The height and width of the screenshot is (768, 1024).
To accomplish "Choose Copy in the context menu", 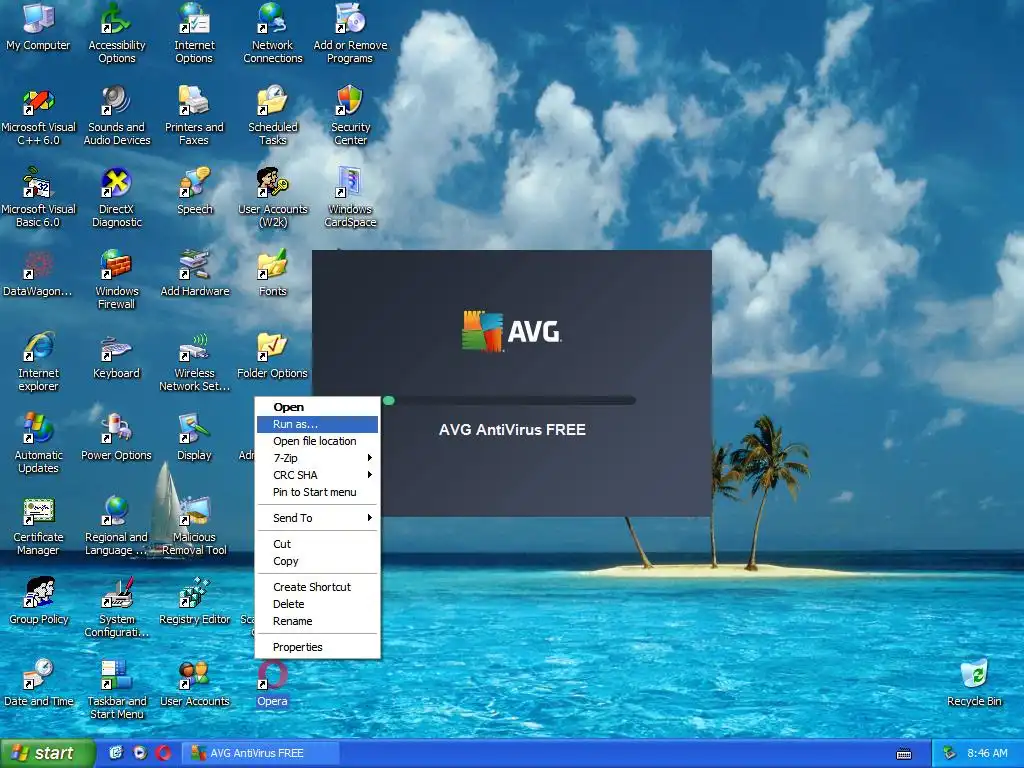I will coord(317,561).
